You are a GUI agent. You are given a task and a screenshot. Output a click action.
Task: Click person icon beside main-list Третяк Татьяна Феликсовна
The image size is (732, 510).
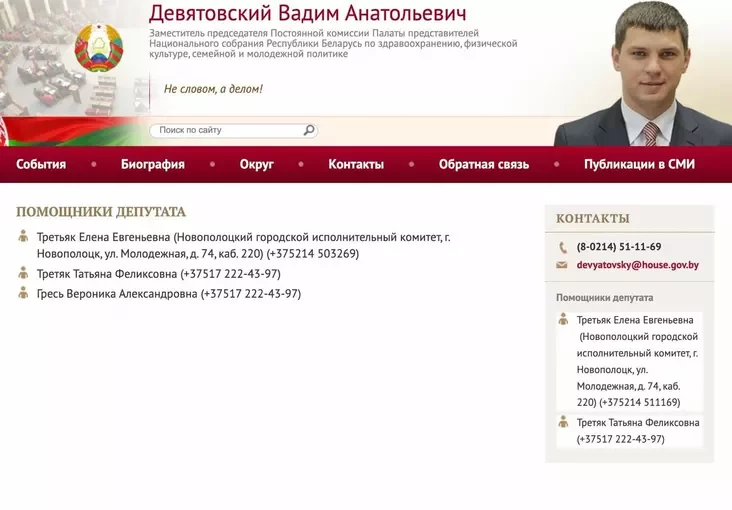(x=23, y=273)
